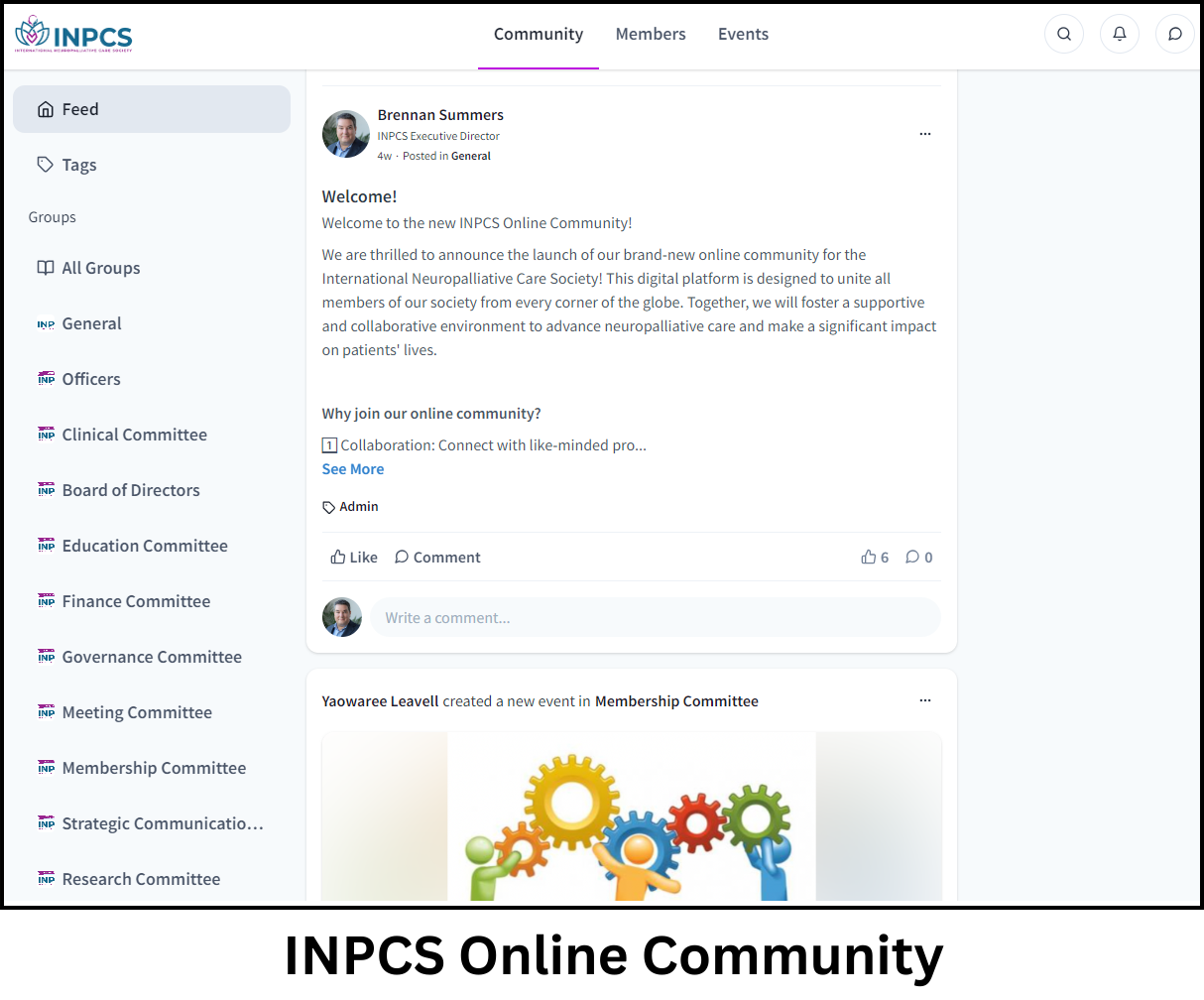View the 0 comments count
This screenshot has height=1000, width=1204.
point(919,558)
